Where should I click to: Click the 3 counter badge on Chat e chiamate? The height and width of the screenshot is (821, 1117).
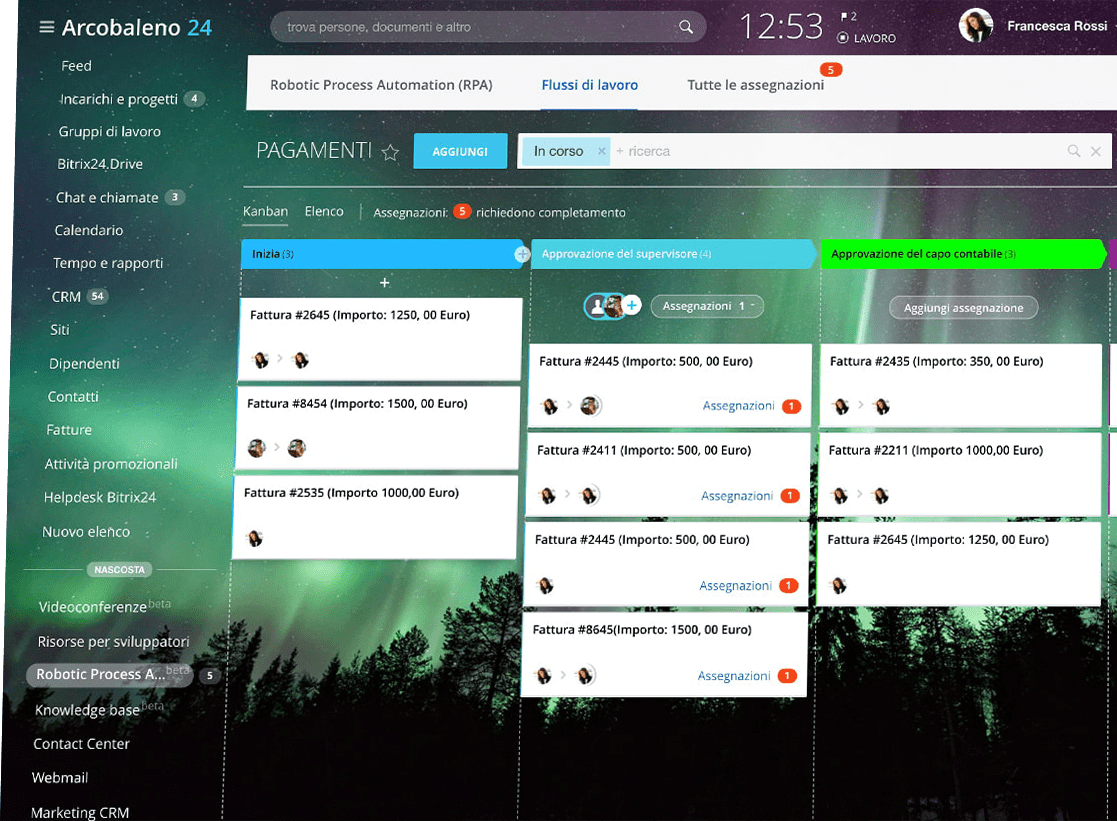click(175, 197)
